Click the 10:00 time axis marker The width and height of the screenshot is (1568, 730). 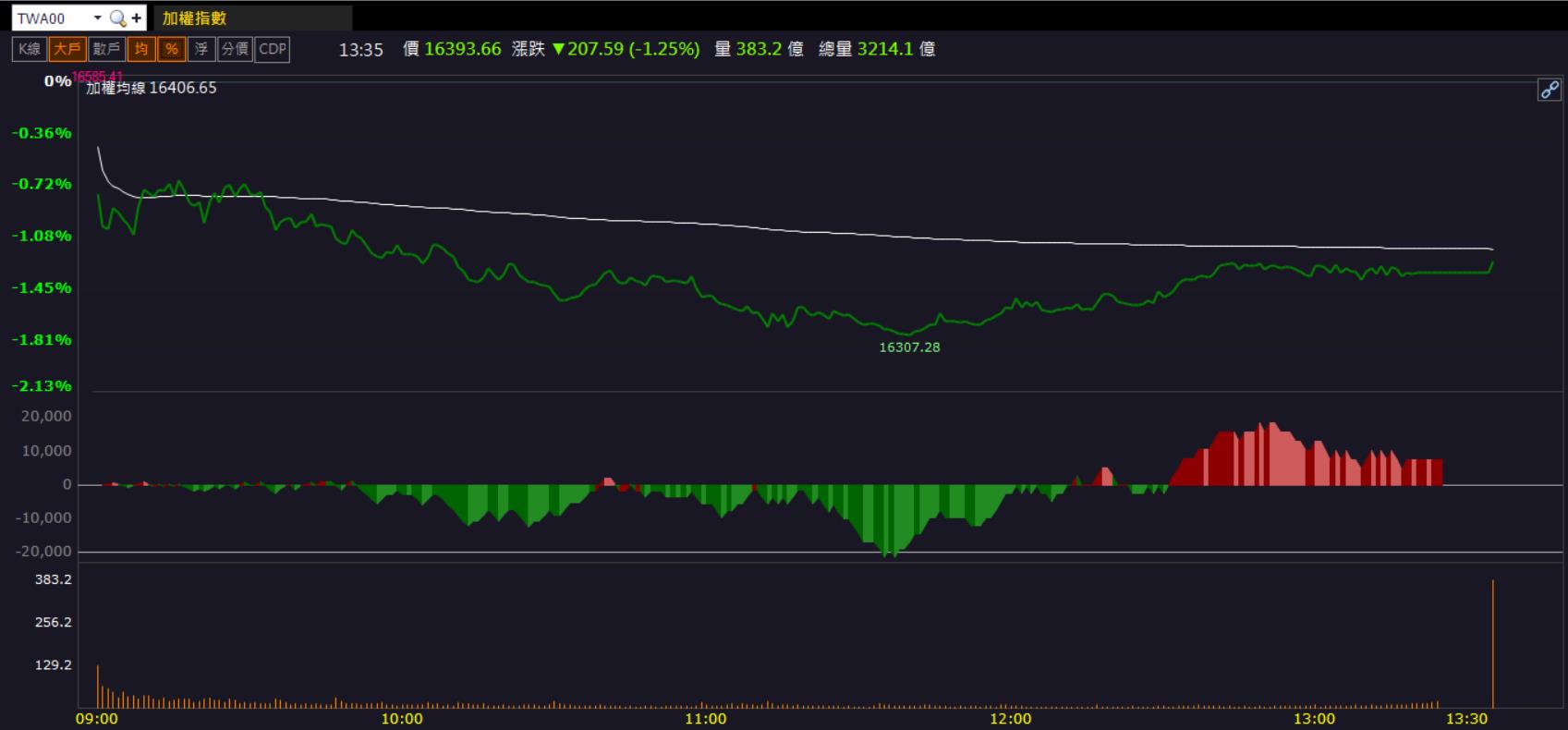click(x=402, y=719)
